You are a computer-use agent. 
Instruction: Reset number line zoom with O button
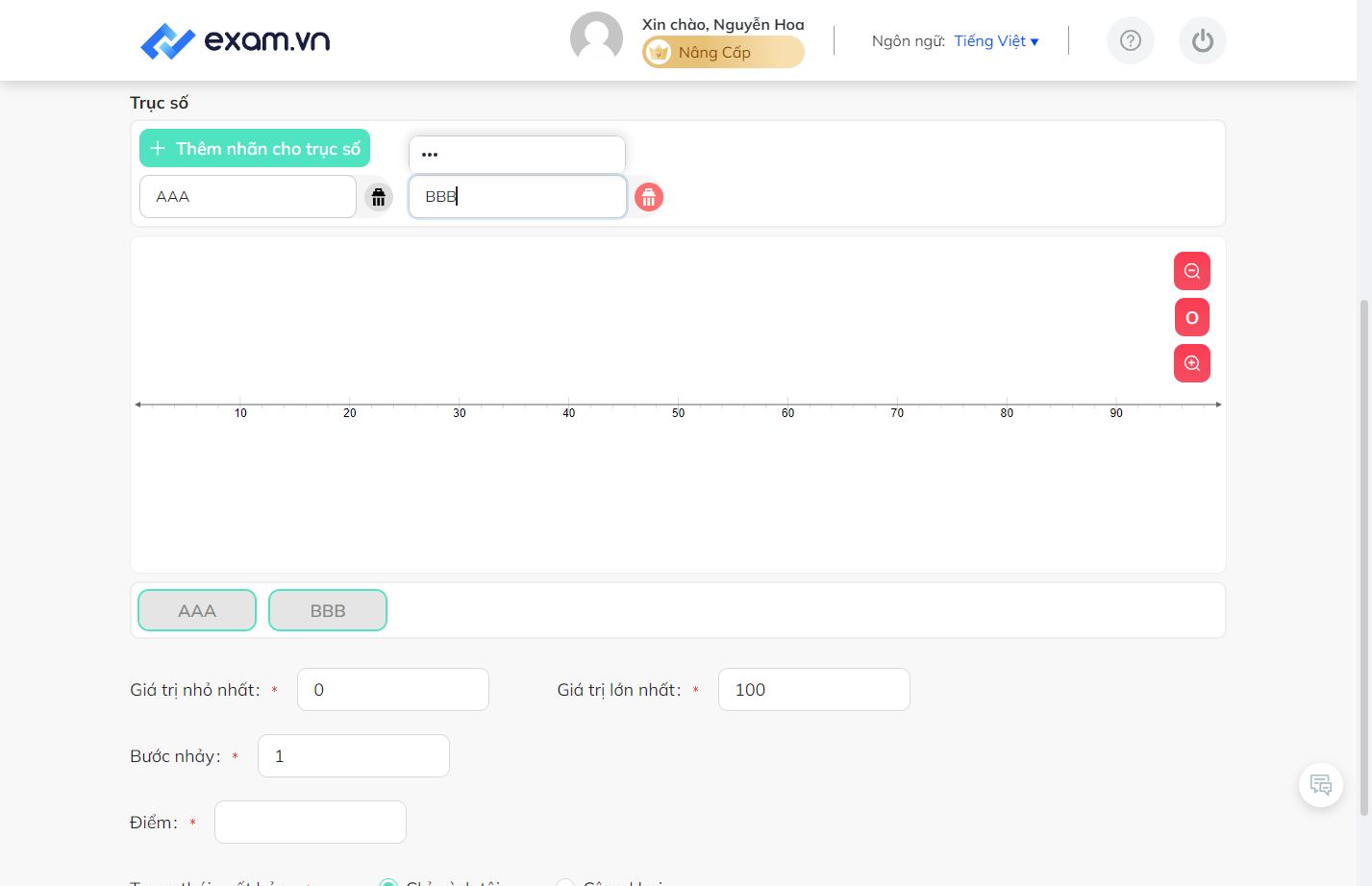pos(1192,317)
